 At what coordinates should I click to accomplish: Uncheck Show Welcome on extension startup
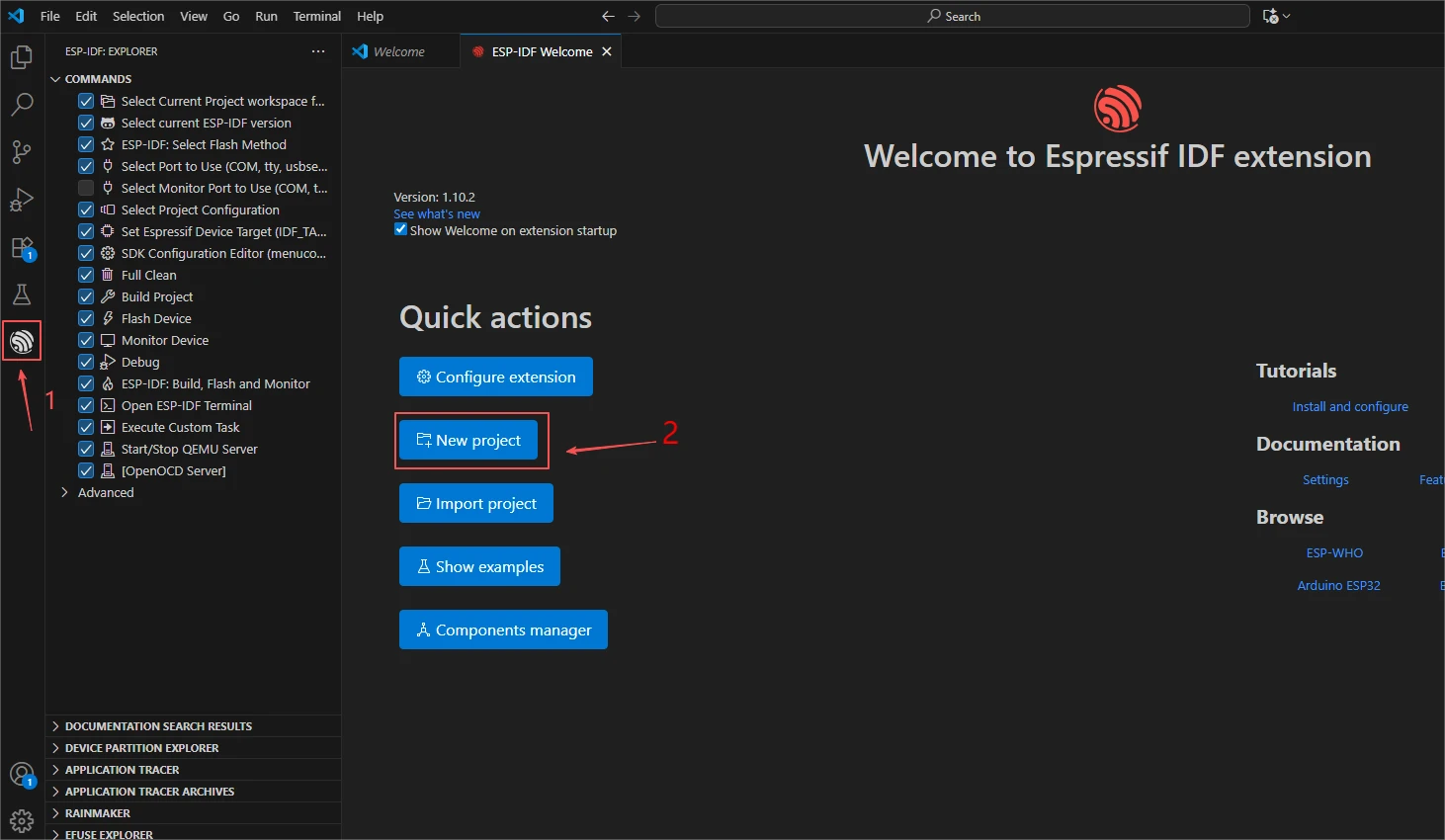pos(400,229)
